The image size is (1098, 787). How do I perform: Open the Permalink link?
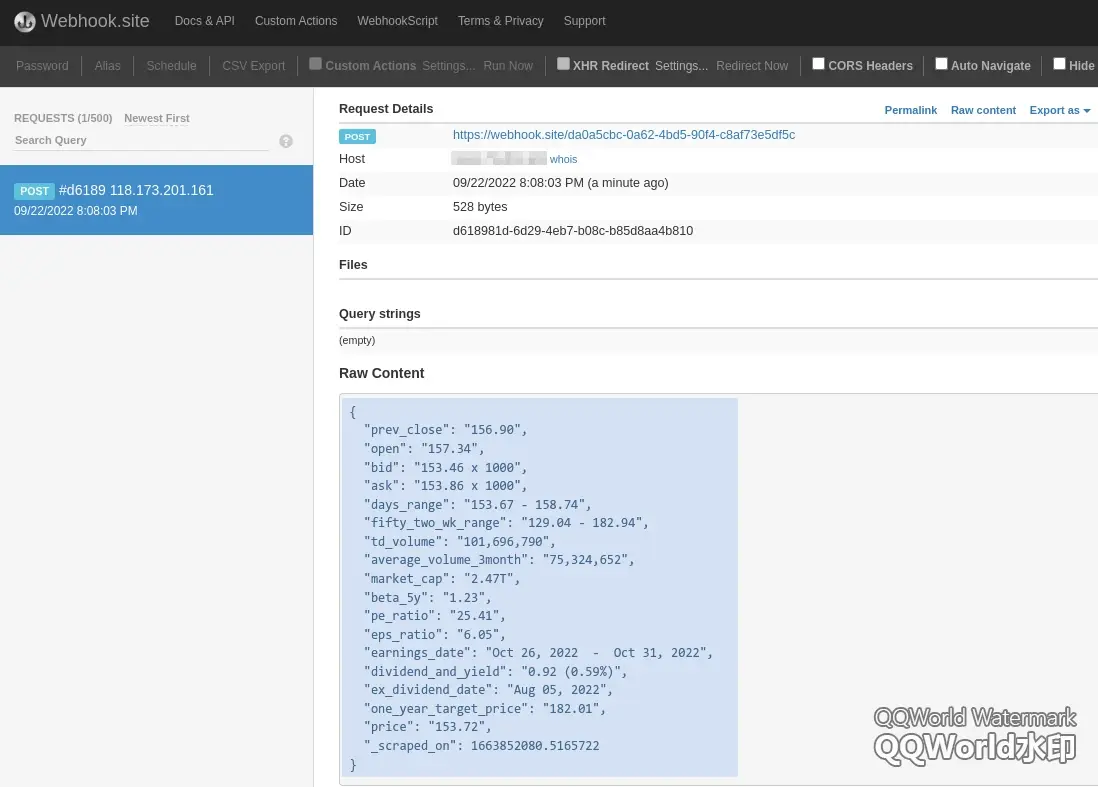click(x=910, y=110)
